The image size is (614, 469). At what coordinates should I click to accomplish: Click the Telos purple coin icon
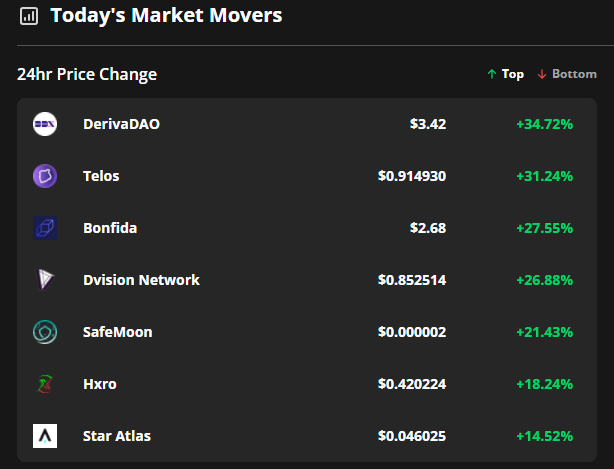coord(45,176)
